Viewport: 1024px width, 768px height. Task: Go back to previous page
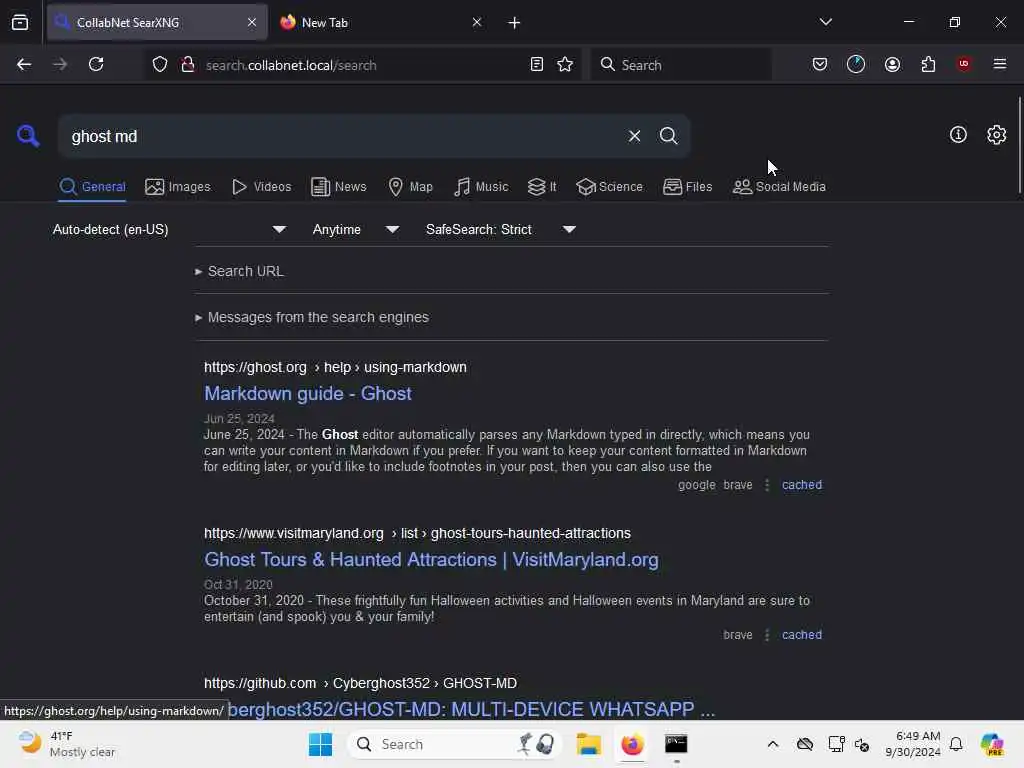[24, 64]
